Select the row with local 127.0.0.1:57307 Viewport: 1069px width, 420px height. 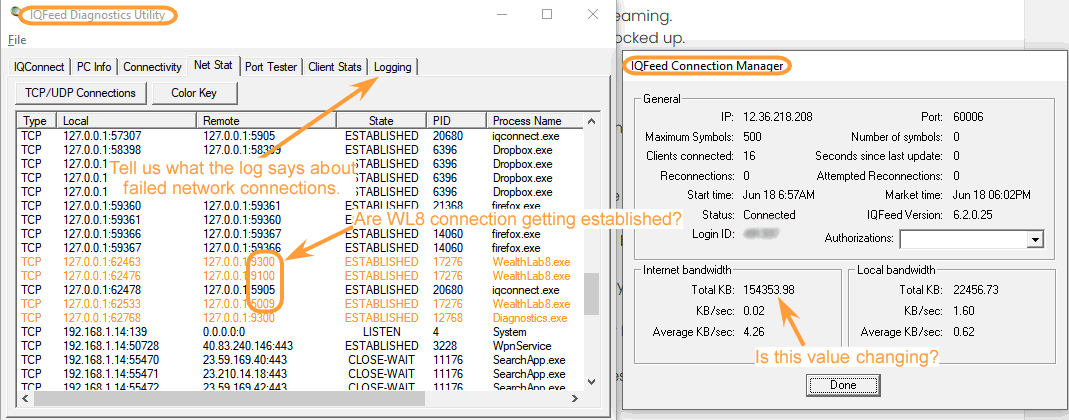click(x=300, y=136)
